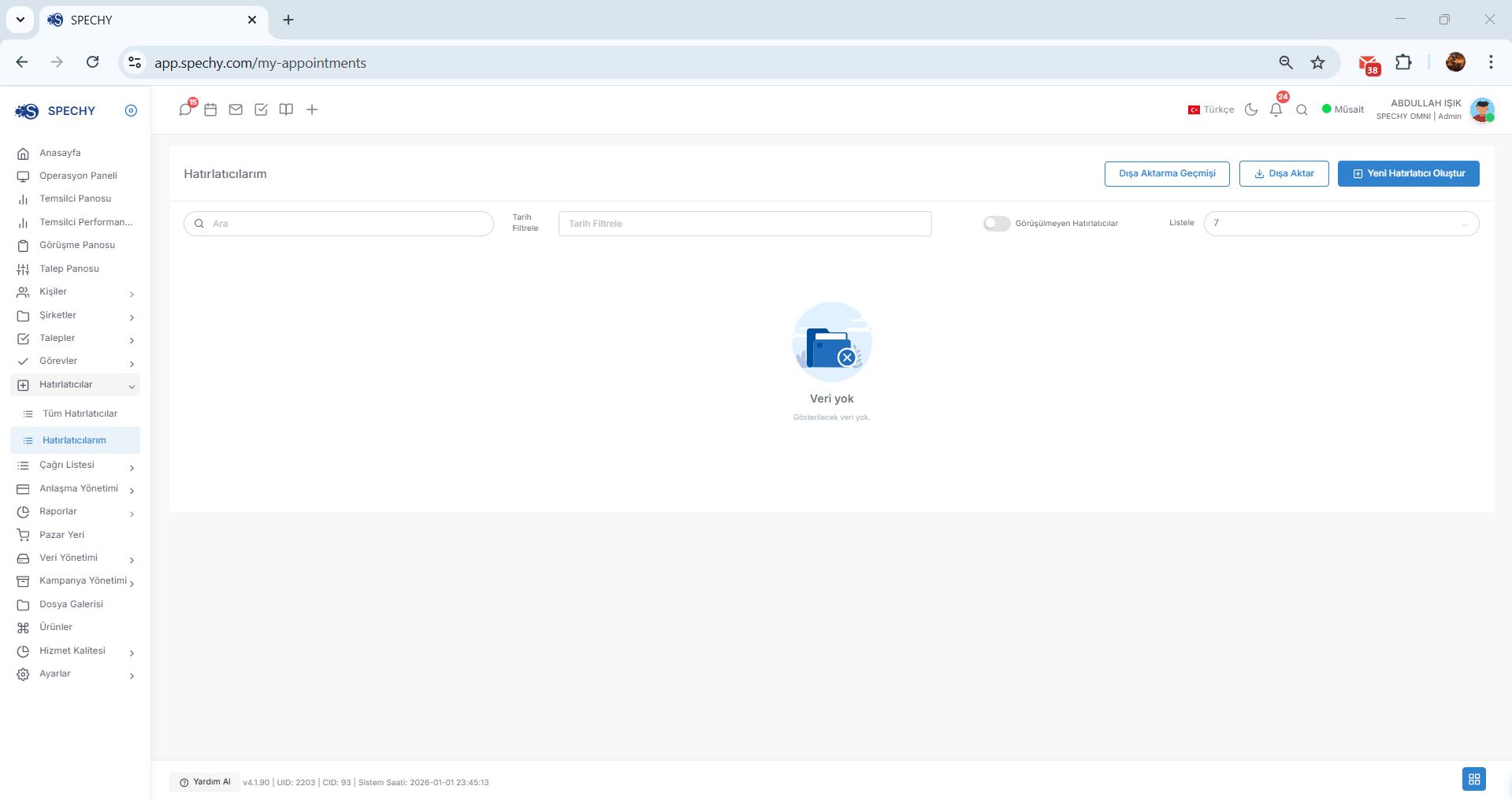
Task: Click the browser zoom magnifier icon in the address bar
Action: pyautogui.click(x=1286, y=62)
